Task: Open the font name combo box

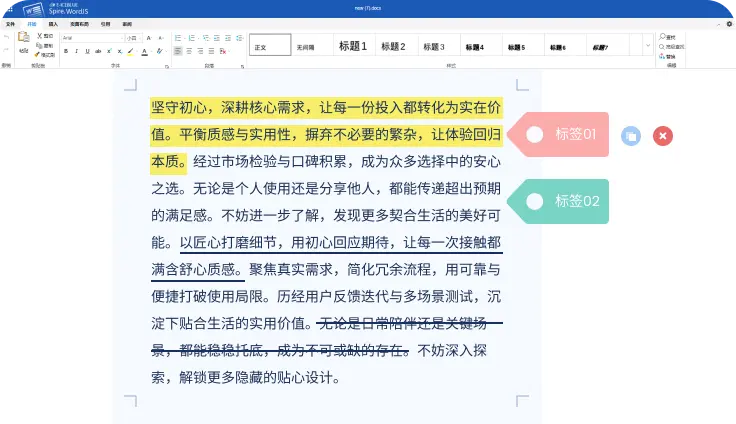Action: [x=92, y=38]
